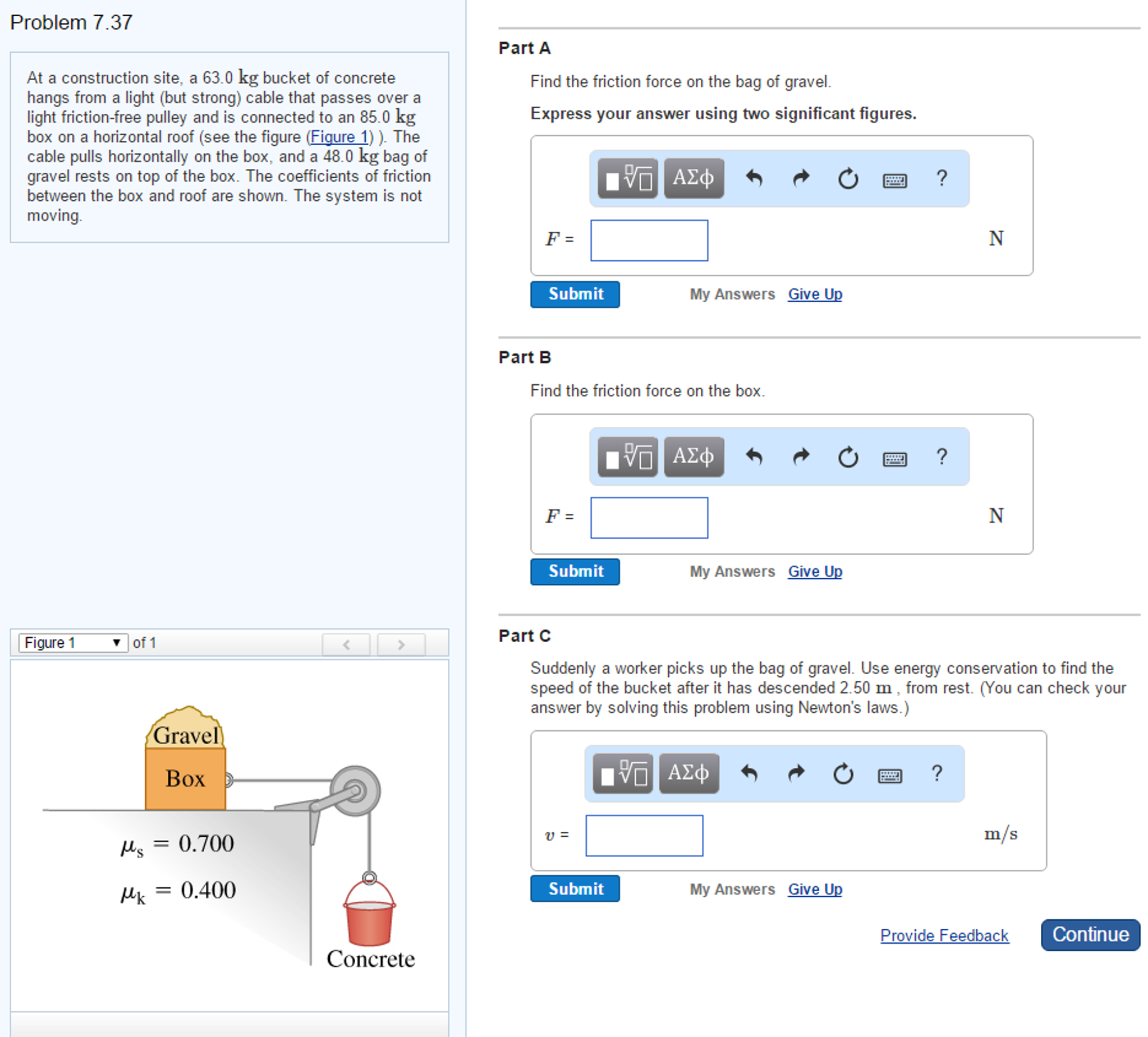Click reset icon in Part B toolbar
1148x1037 pixels.
coord(848,457)
